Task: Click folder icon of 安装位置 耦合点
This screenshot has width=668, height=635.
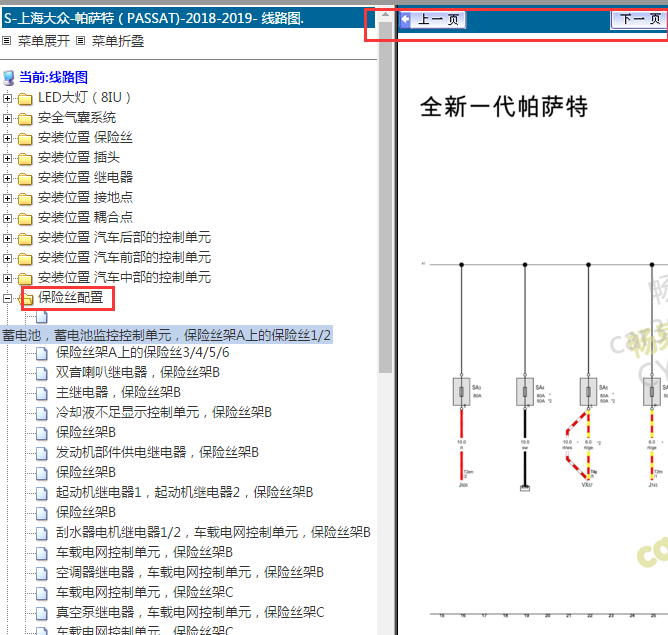Action: coord(25,219)
